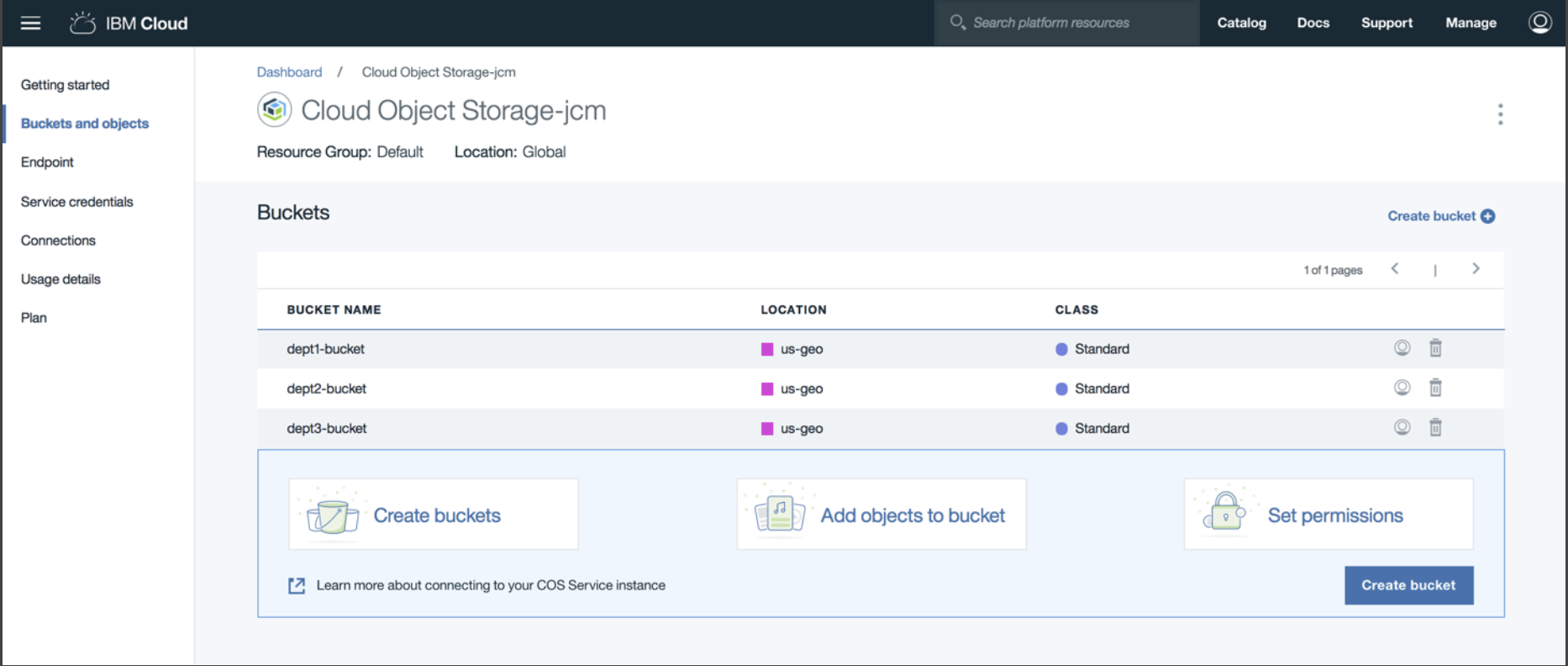Click the external link icon near Learn more
Viewport: 1568px width, 666px height.
[x=297, y=585]
